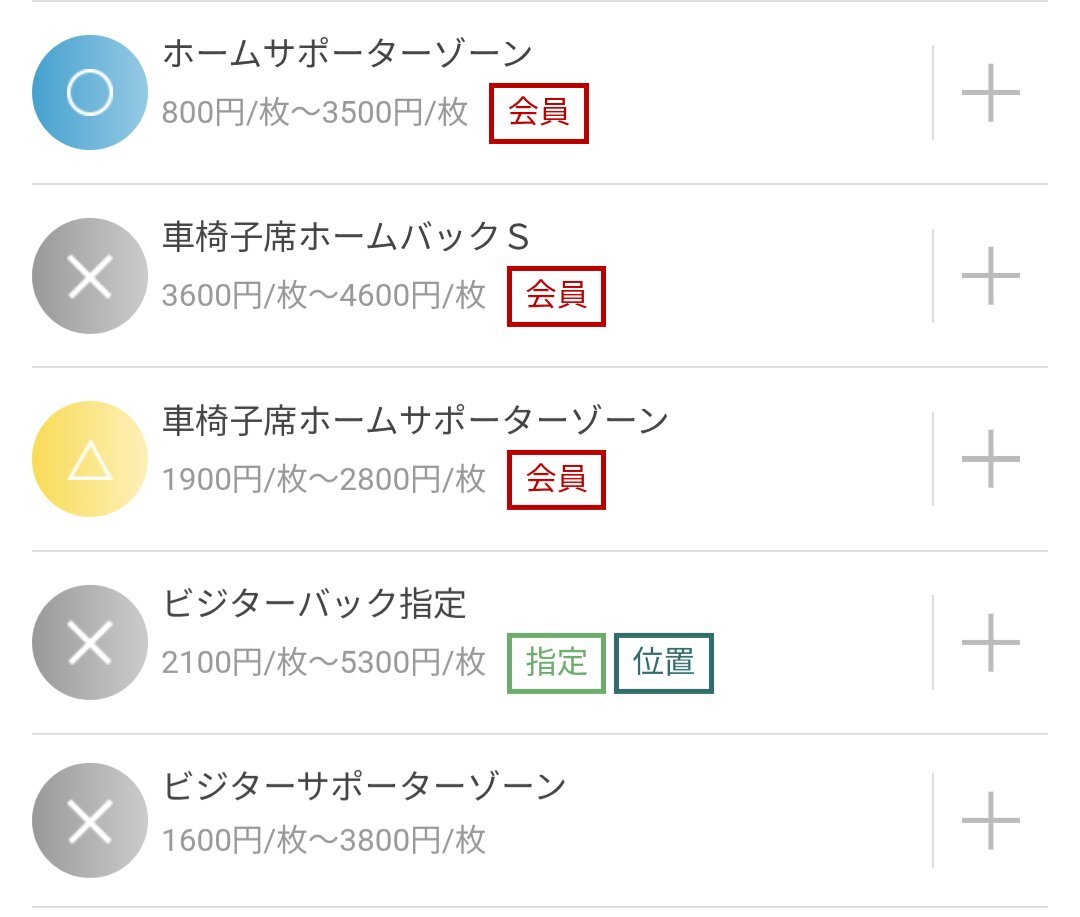The width and height of the screenshot is (1080, 917).
Task: Expand 車椅子席ホームサポーターゾーン with plus icon
Action: 990,459
